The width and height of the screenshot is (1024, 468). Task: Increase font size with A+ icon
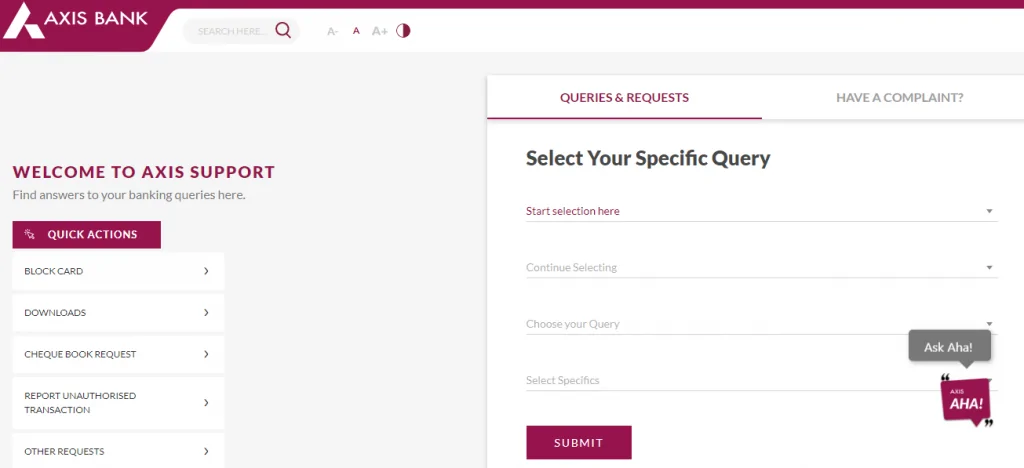[x=379, y=31]
